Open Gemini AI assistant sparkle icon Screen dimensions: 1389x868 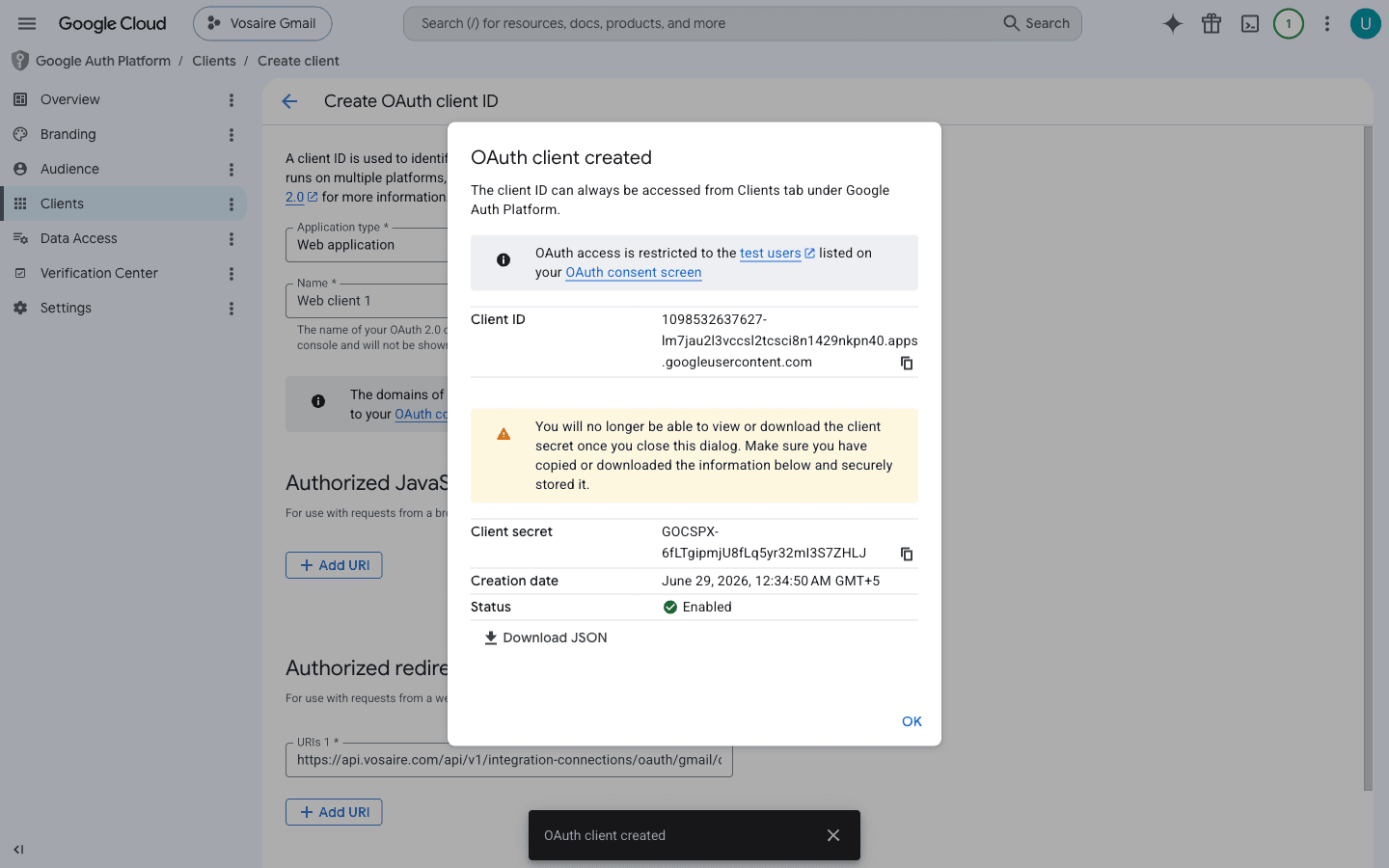(x=1173, y=24)
